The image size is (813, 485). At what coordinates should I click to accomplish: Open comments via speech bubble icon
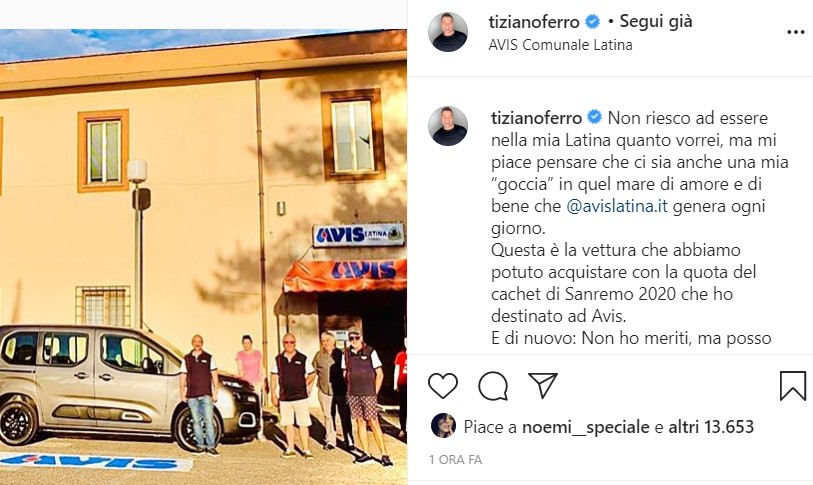(493, 386)
